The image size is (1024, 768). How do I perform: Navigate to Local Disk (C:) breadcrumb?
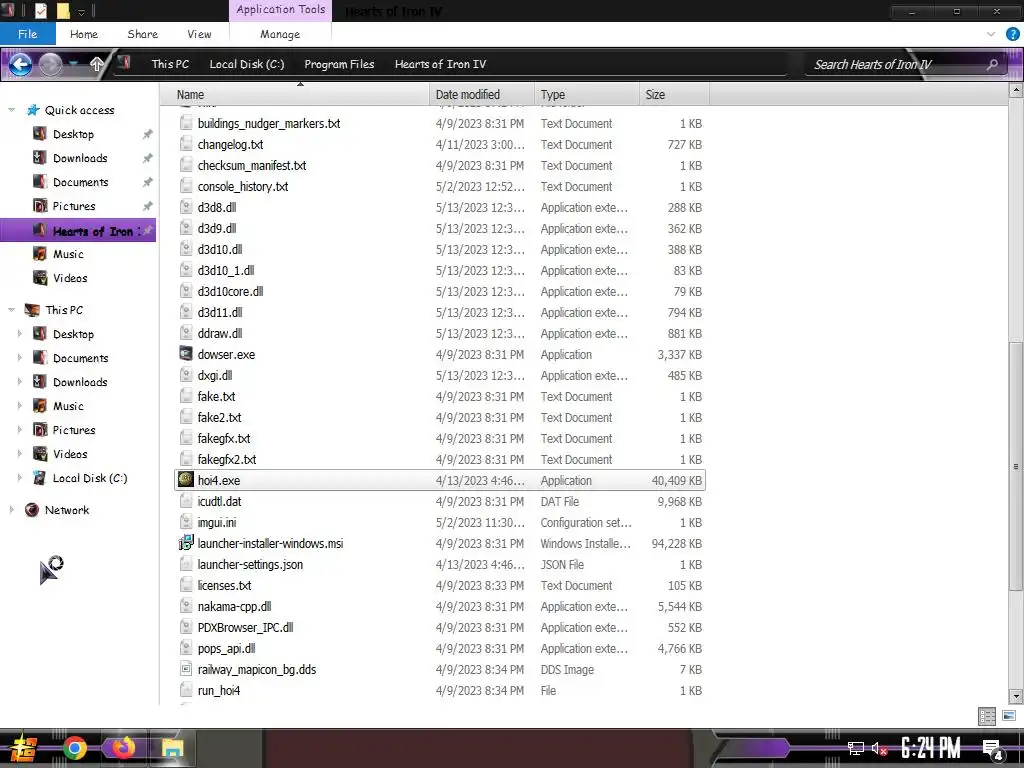point(247,64)
